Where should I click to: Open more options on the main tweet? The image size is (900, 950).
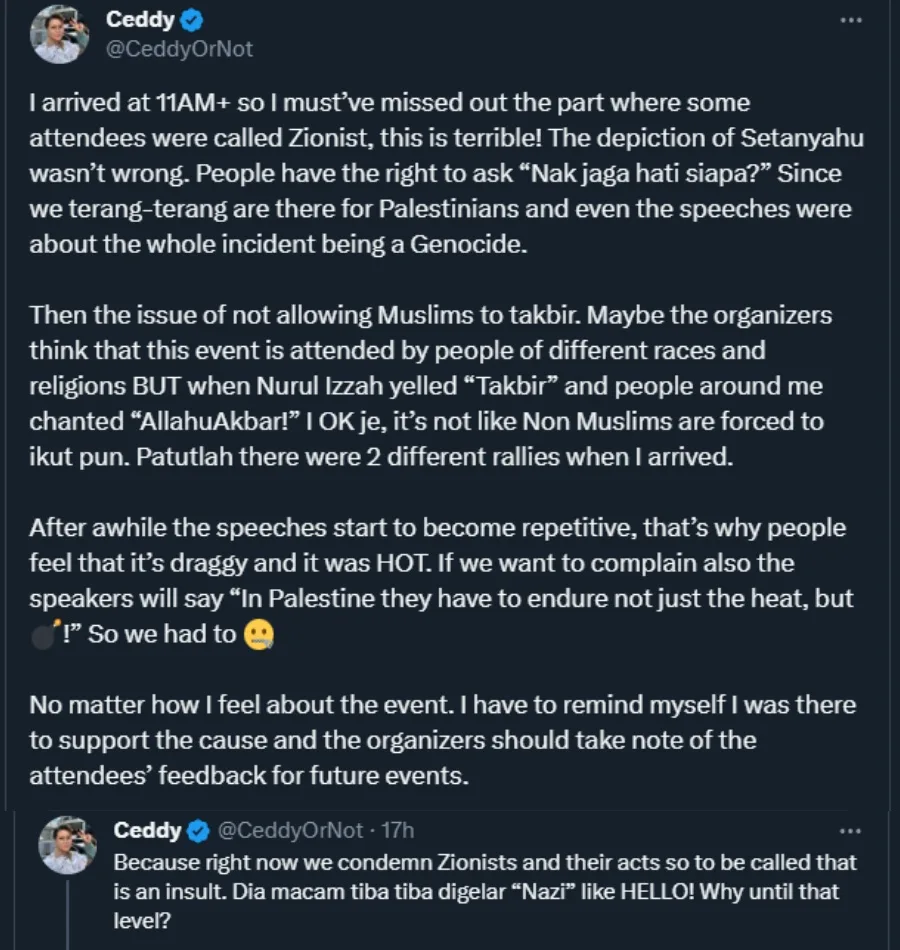click(x=850, y=21)
